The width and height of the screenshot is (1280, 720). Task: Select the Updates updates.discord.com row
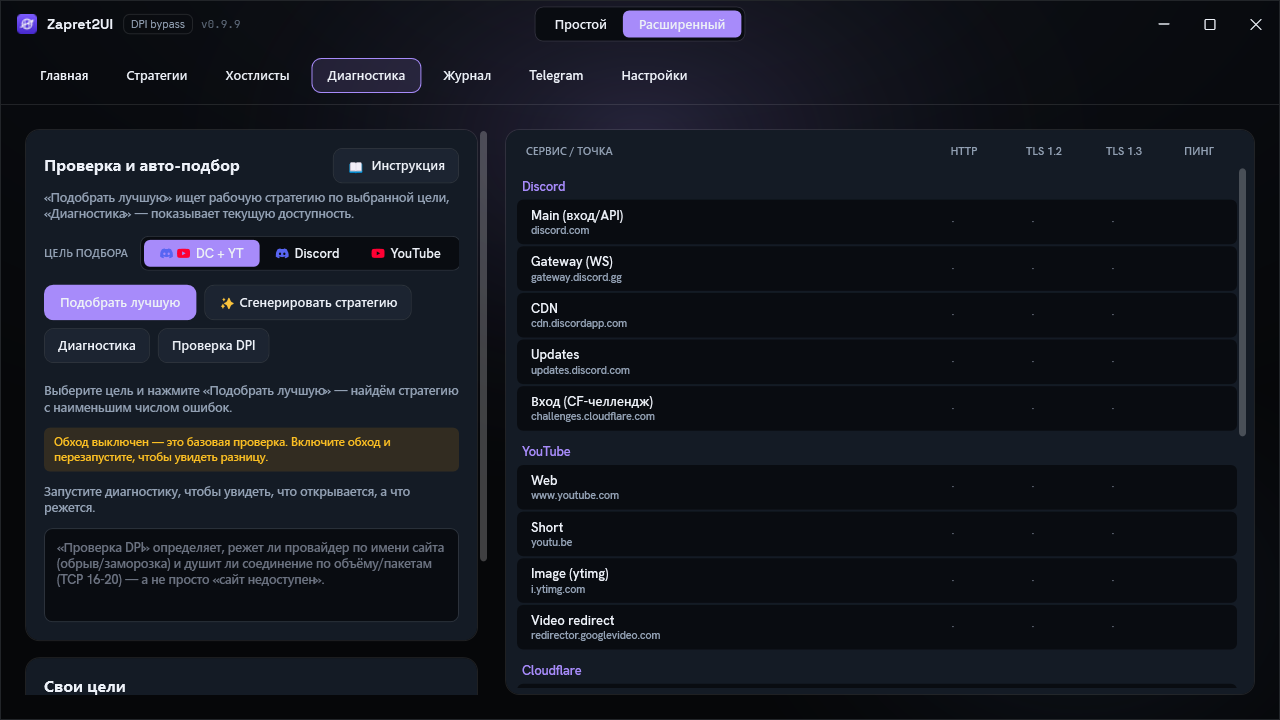(877, 361)
